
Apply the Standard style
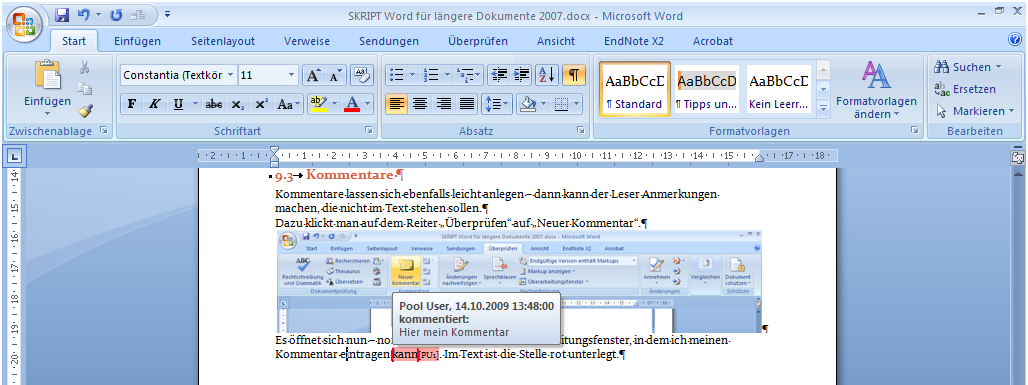coord(635,89)
